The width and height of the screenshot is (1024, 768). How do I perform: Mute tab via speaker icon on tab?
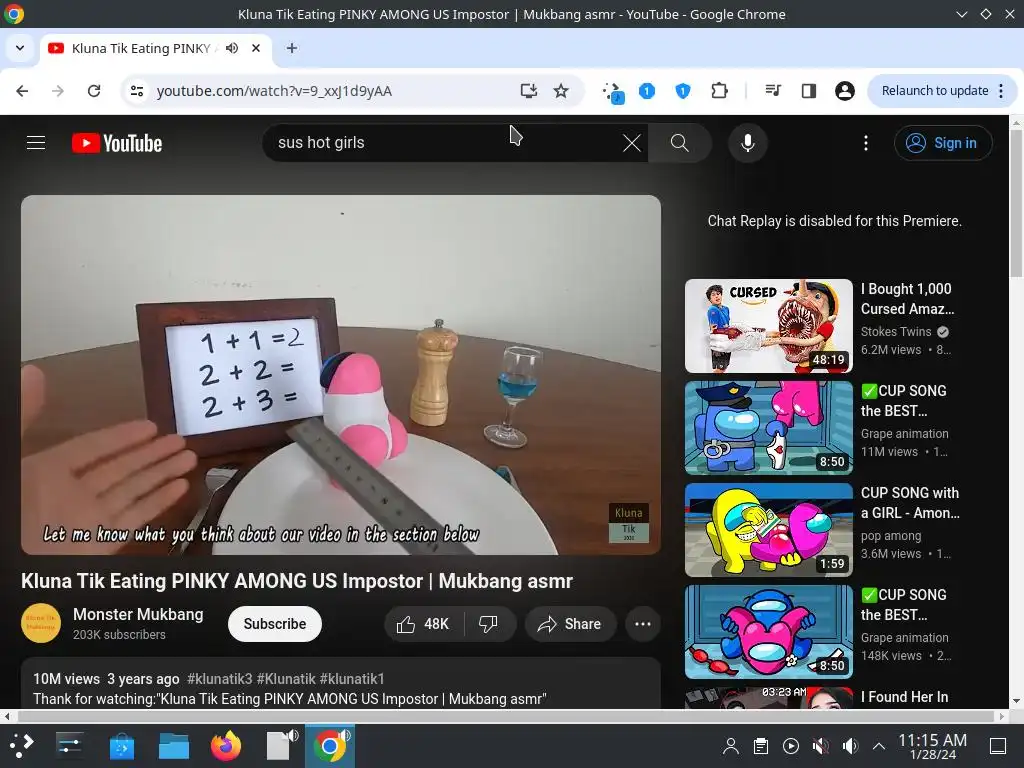point(232,48)
